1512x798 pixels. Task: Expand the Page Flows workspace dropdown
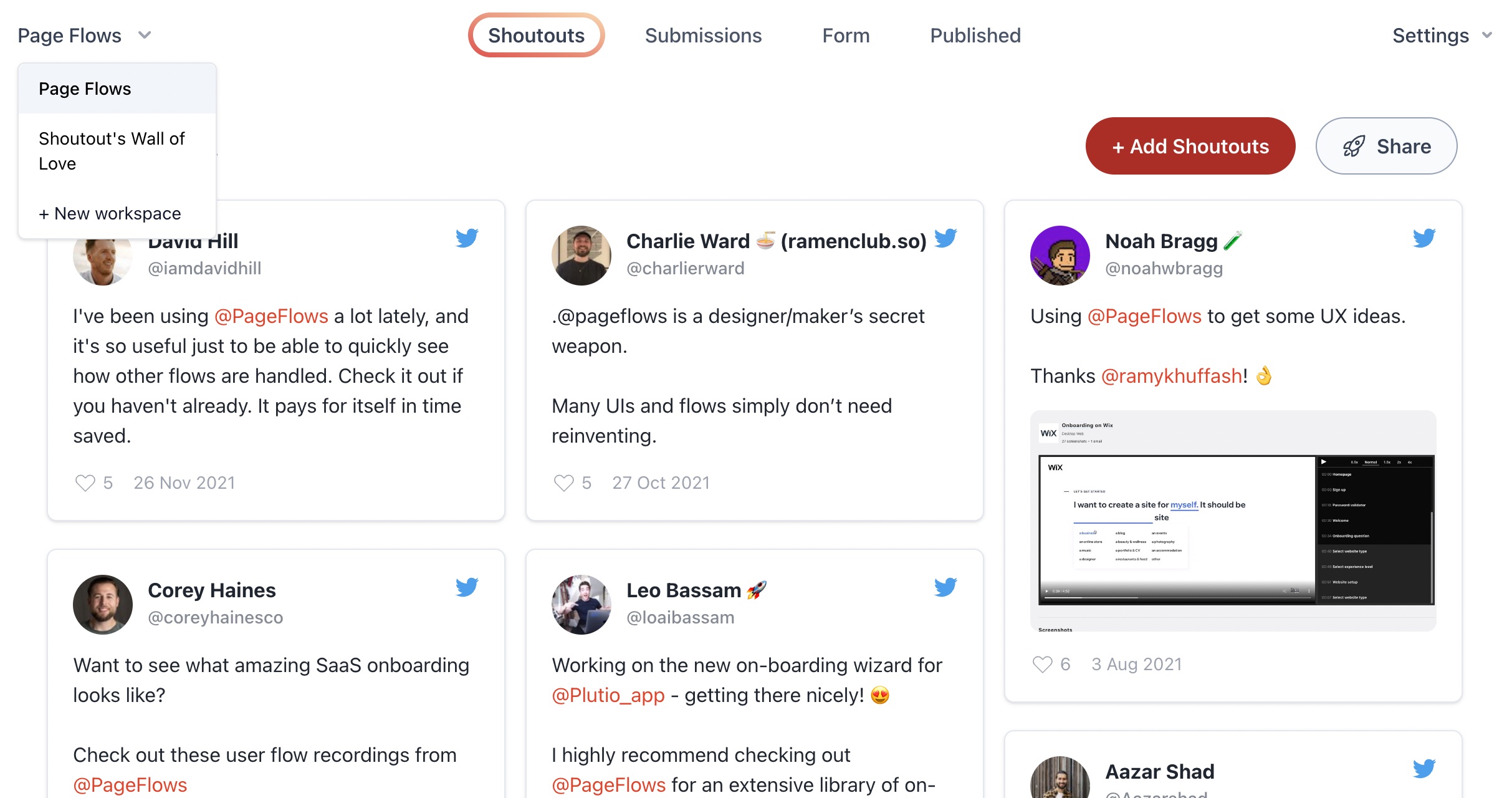point(86,35)
